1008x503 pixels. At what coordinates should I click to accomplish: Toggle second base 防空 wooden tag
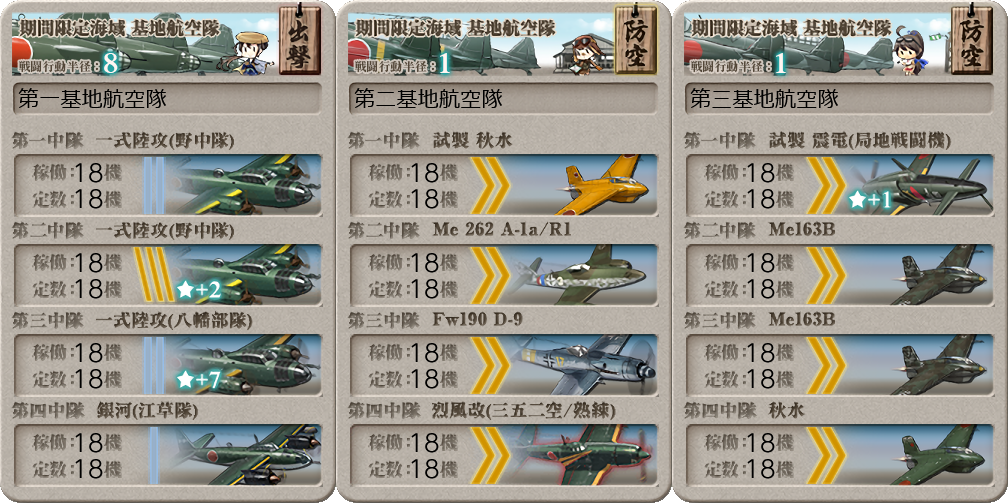636,40
